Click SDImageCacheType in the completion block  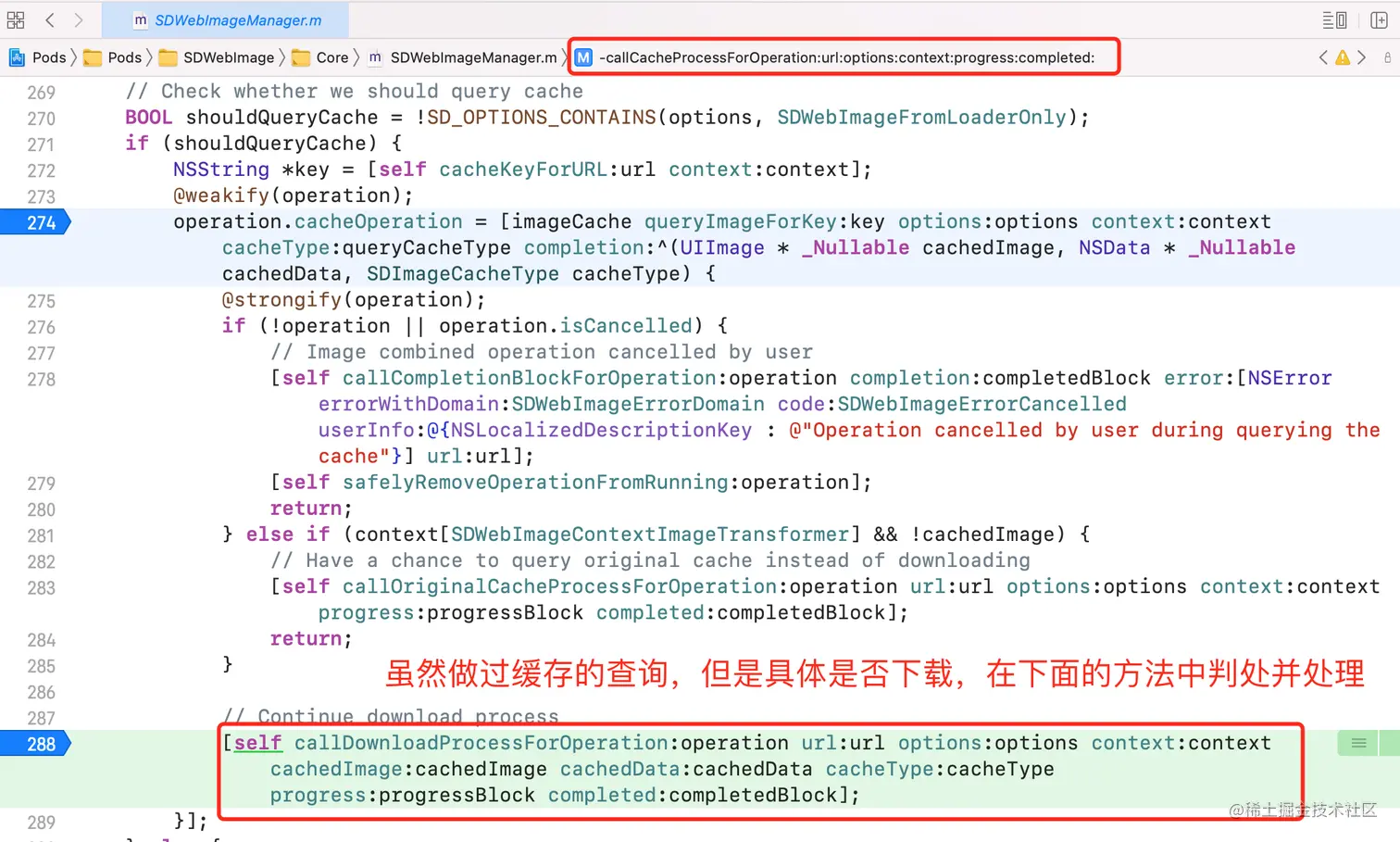click(463, 274)
